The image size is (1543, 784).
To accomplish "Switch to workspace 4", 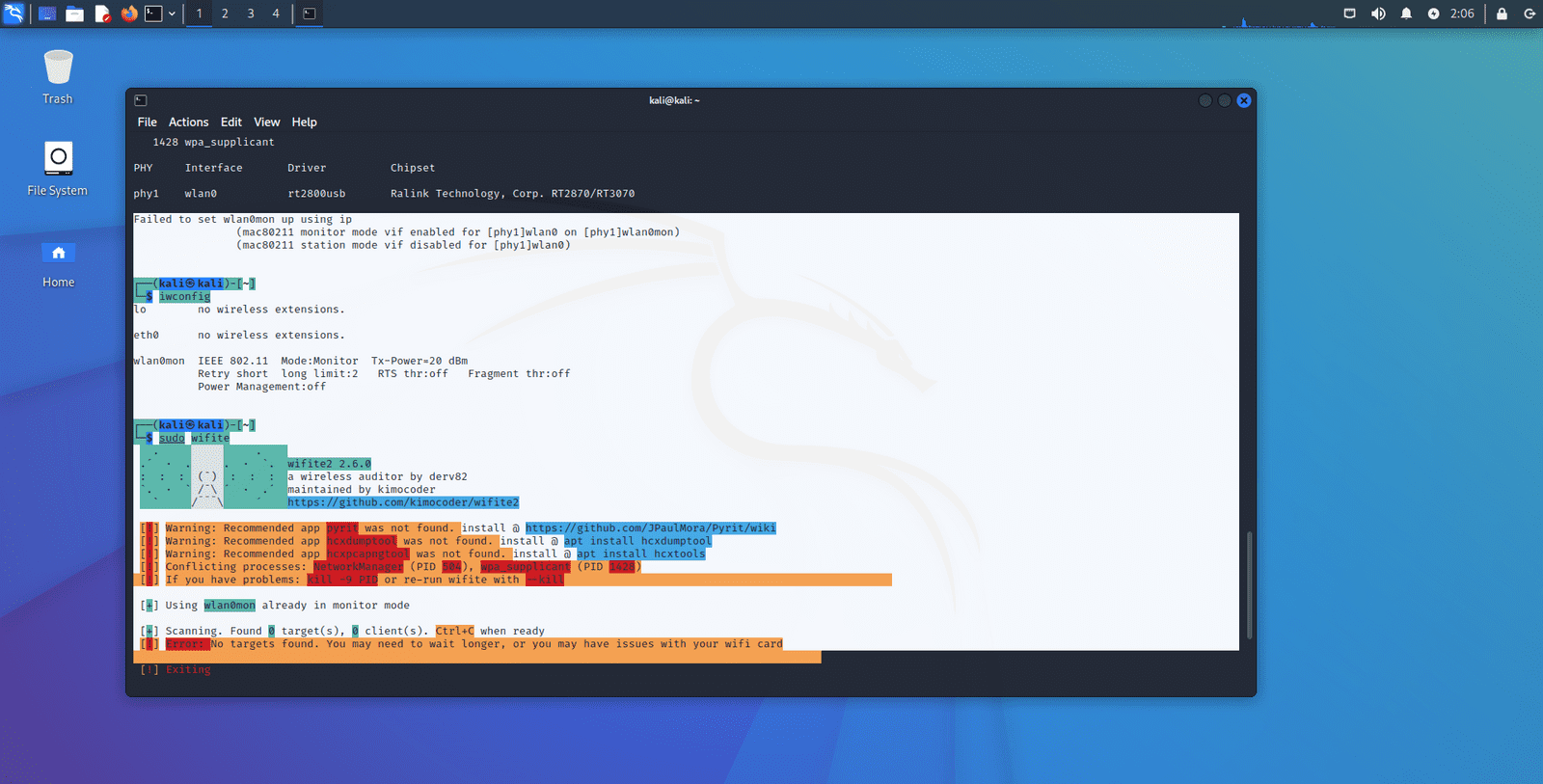I will pyautogui.click(x=276, y=14).
